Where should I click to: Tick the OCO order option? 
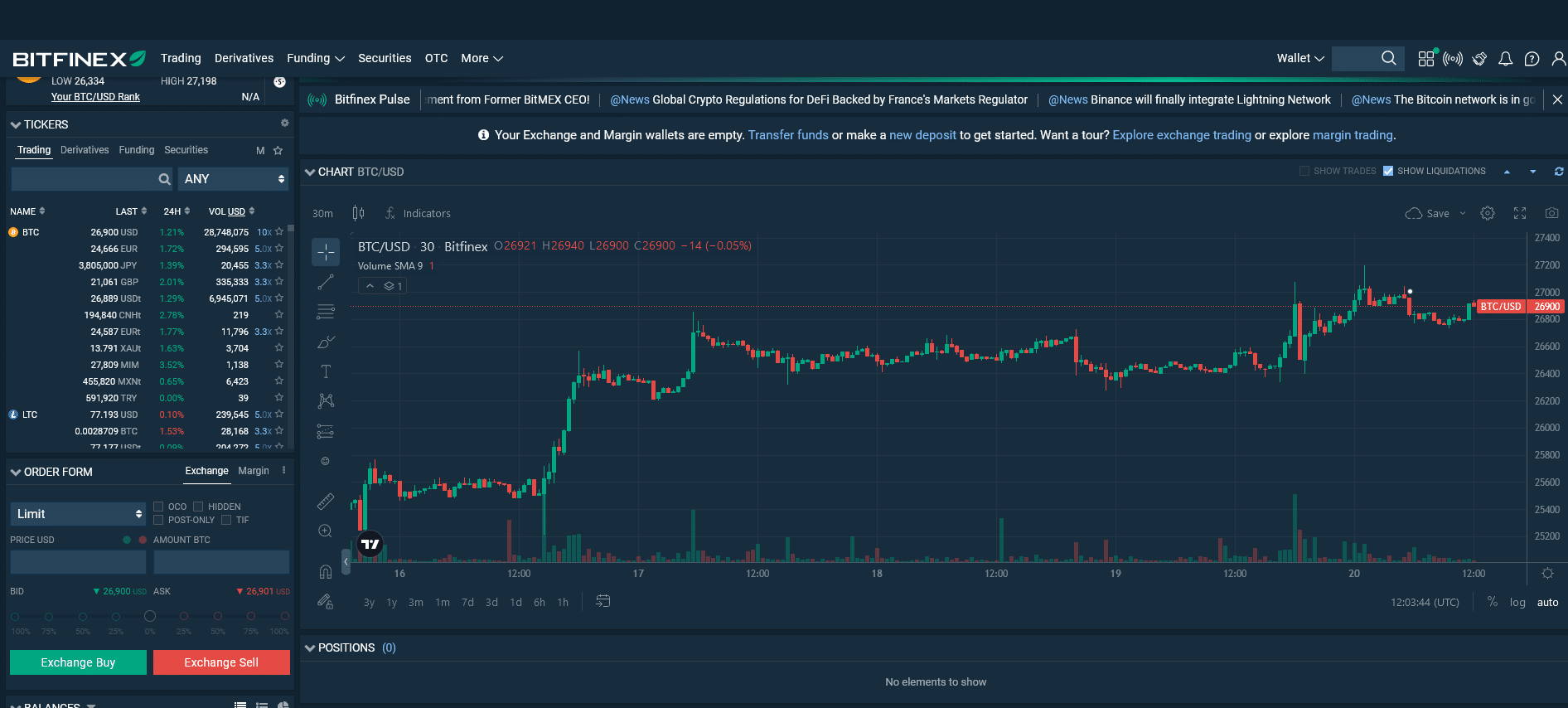158,507
